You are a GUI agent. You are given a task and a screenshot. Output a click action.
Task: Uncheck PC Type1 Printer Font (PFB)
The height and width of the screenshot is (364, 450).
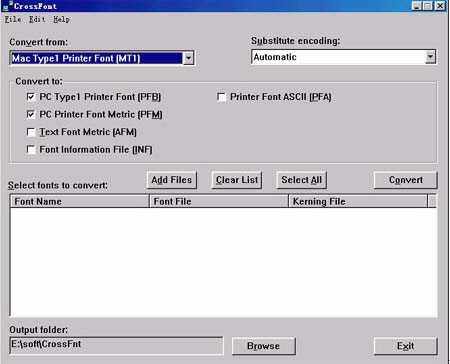point(31,97)
